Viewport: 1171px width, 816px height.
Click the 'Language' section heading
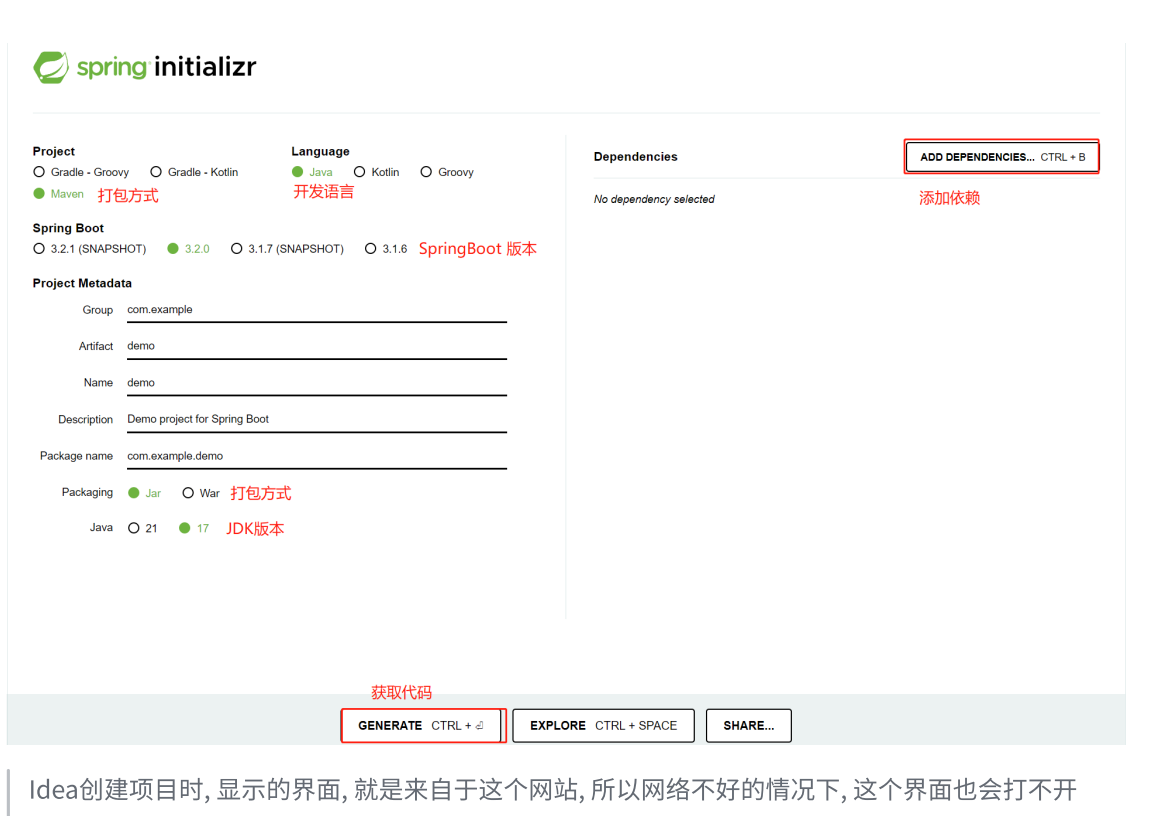point(320,152)
